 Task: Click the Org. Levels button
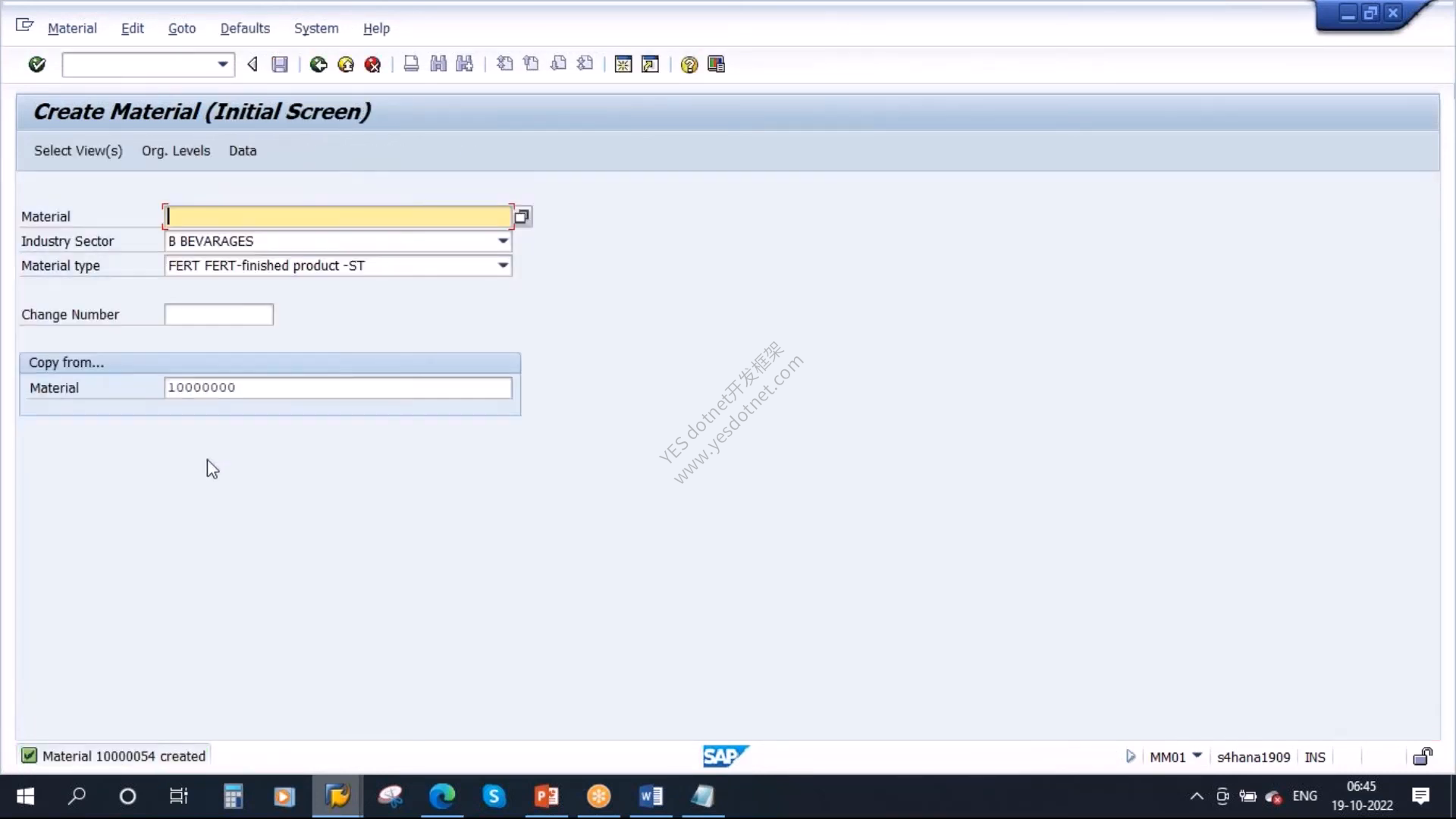coord(176,150)
